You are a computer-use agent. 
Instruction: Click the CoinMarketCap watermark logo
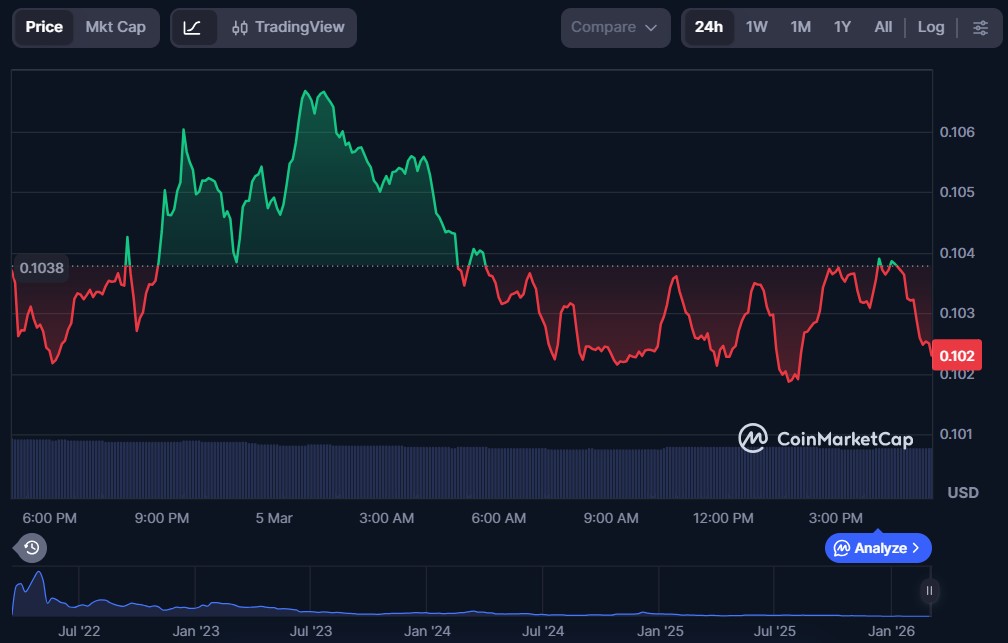(825, 438)
